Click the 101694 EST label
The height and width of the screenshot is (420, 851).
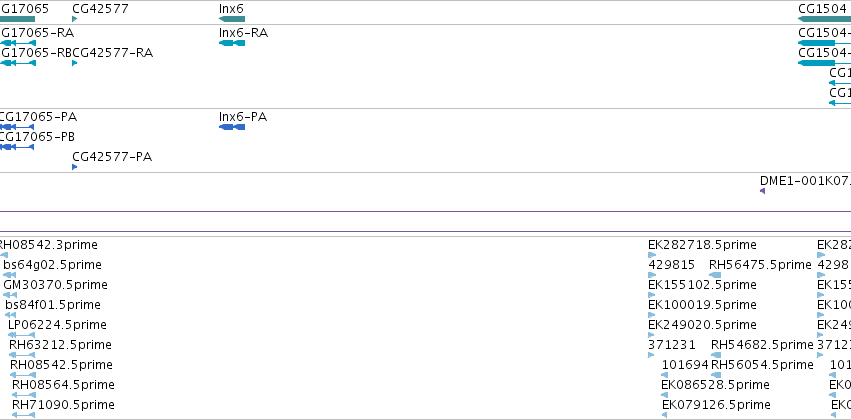pyautogui.click(x=685, y=365)
